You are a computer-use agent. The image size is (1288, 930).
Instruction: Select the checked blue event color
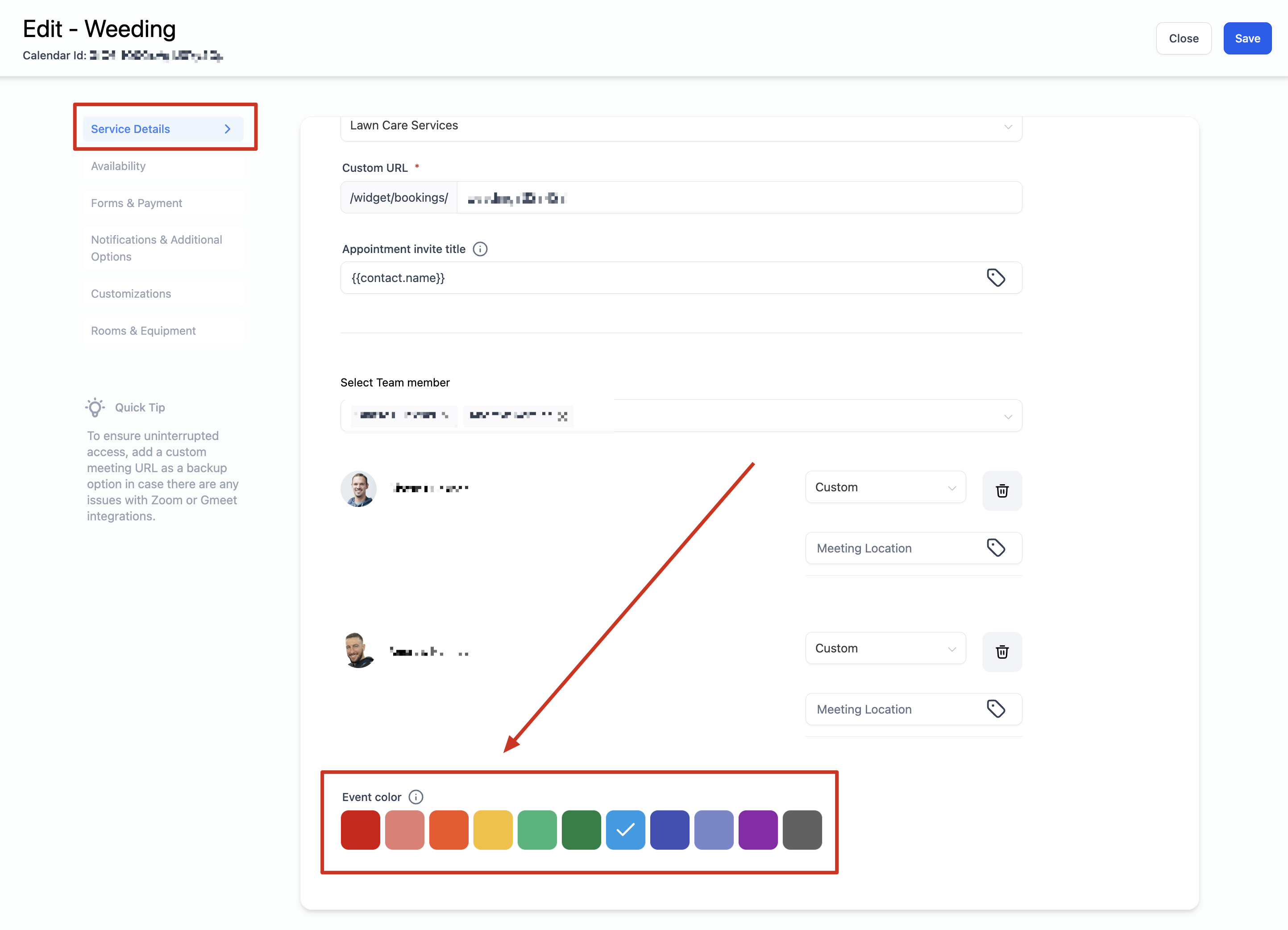pyautogui.click(x=625, y=830)
